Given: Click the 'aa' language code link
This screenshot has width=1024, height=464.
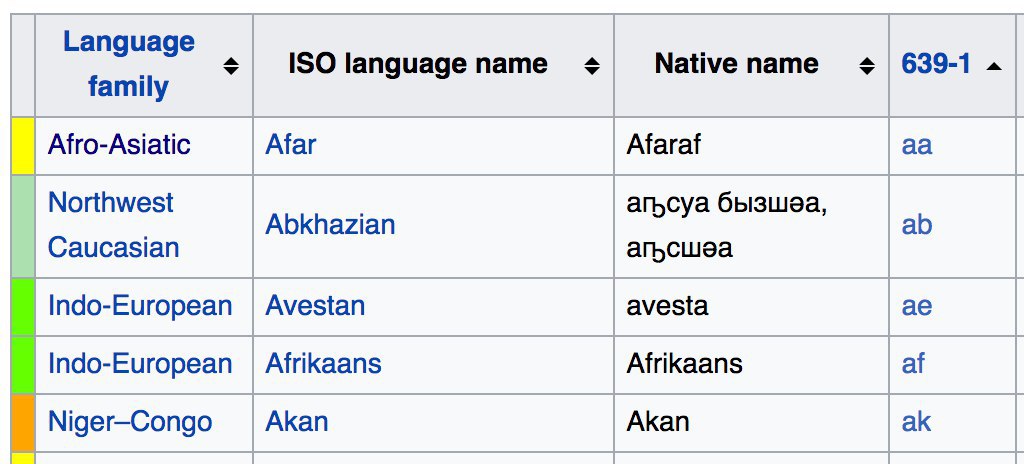Looking at the screenshot, I should 917,145.
